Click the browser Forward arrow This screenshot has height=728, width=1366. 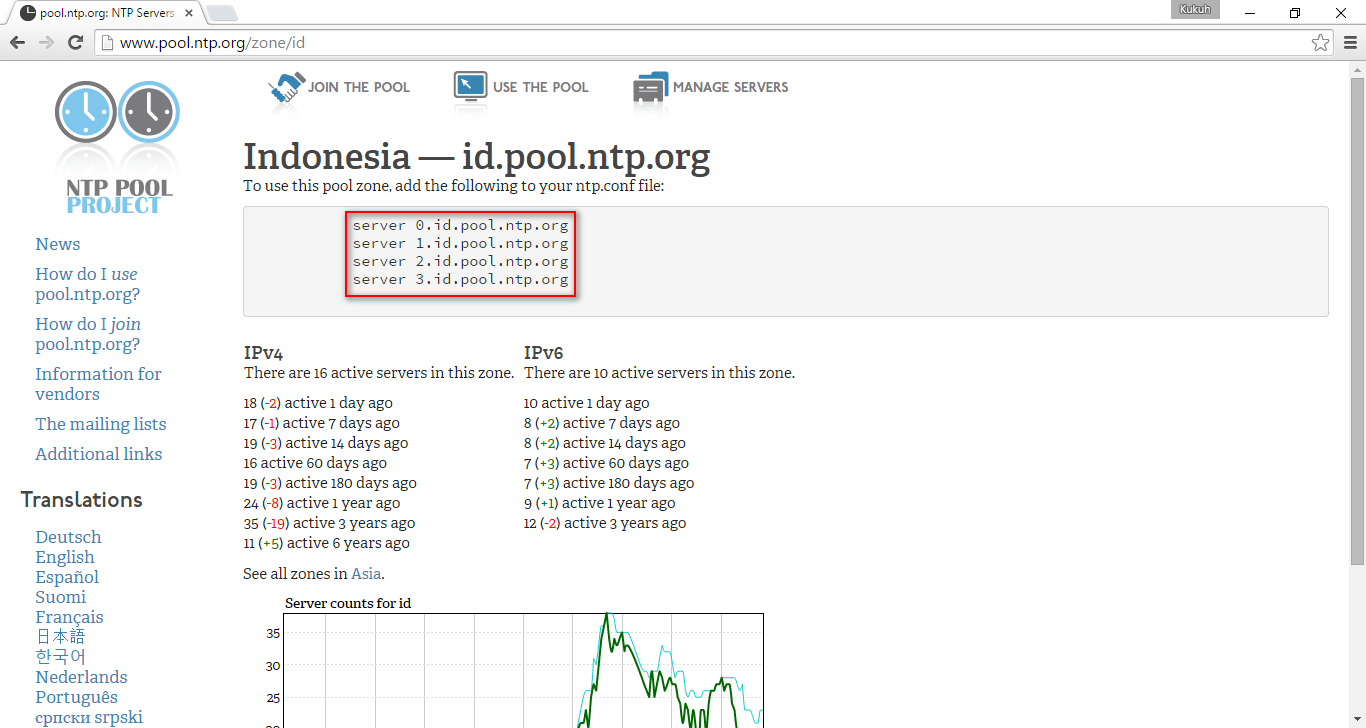(46, 42)
